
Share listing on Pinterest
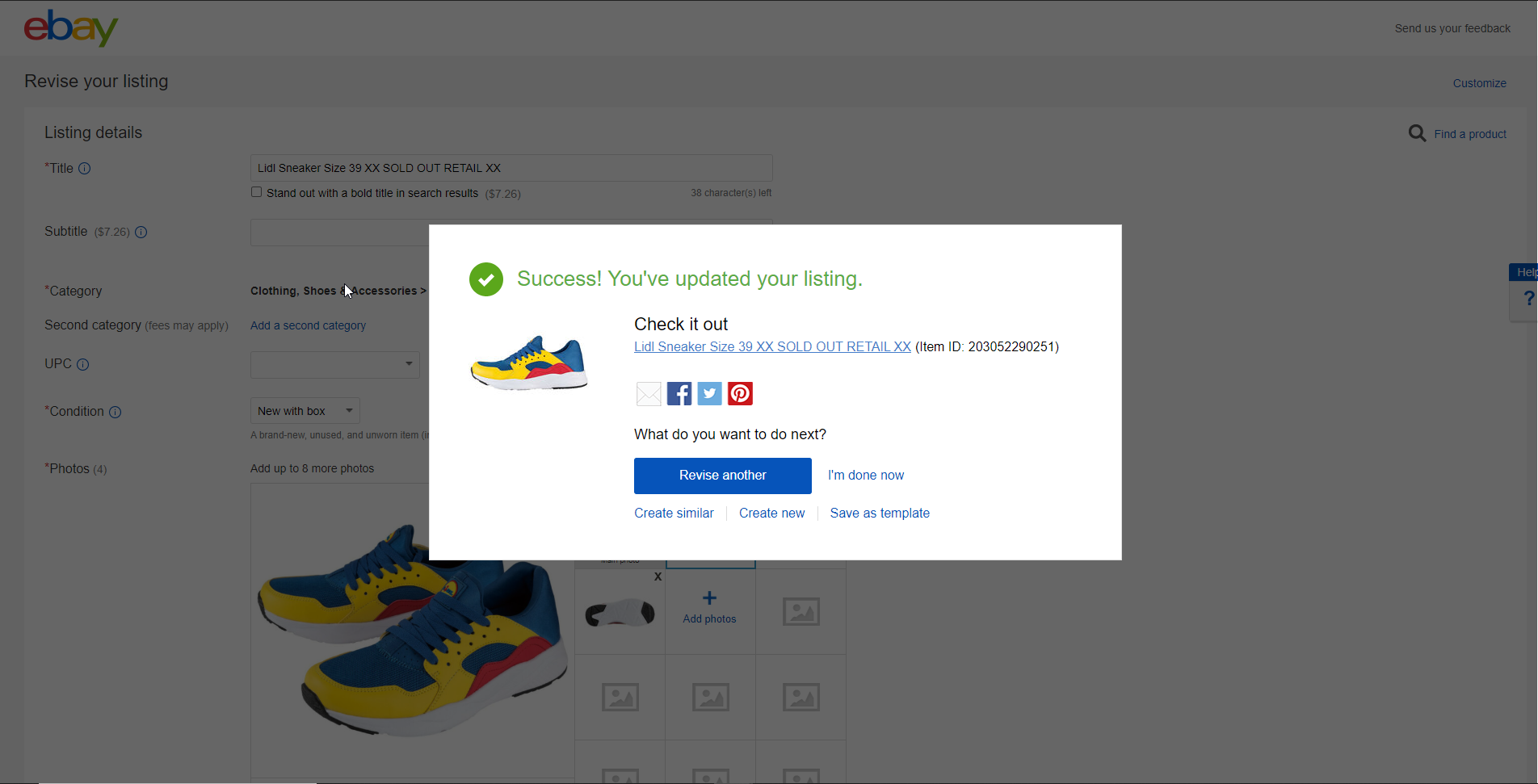[740, 394]
